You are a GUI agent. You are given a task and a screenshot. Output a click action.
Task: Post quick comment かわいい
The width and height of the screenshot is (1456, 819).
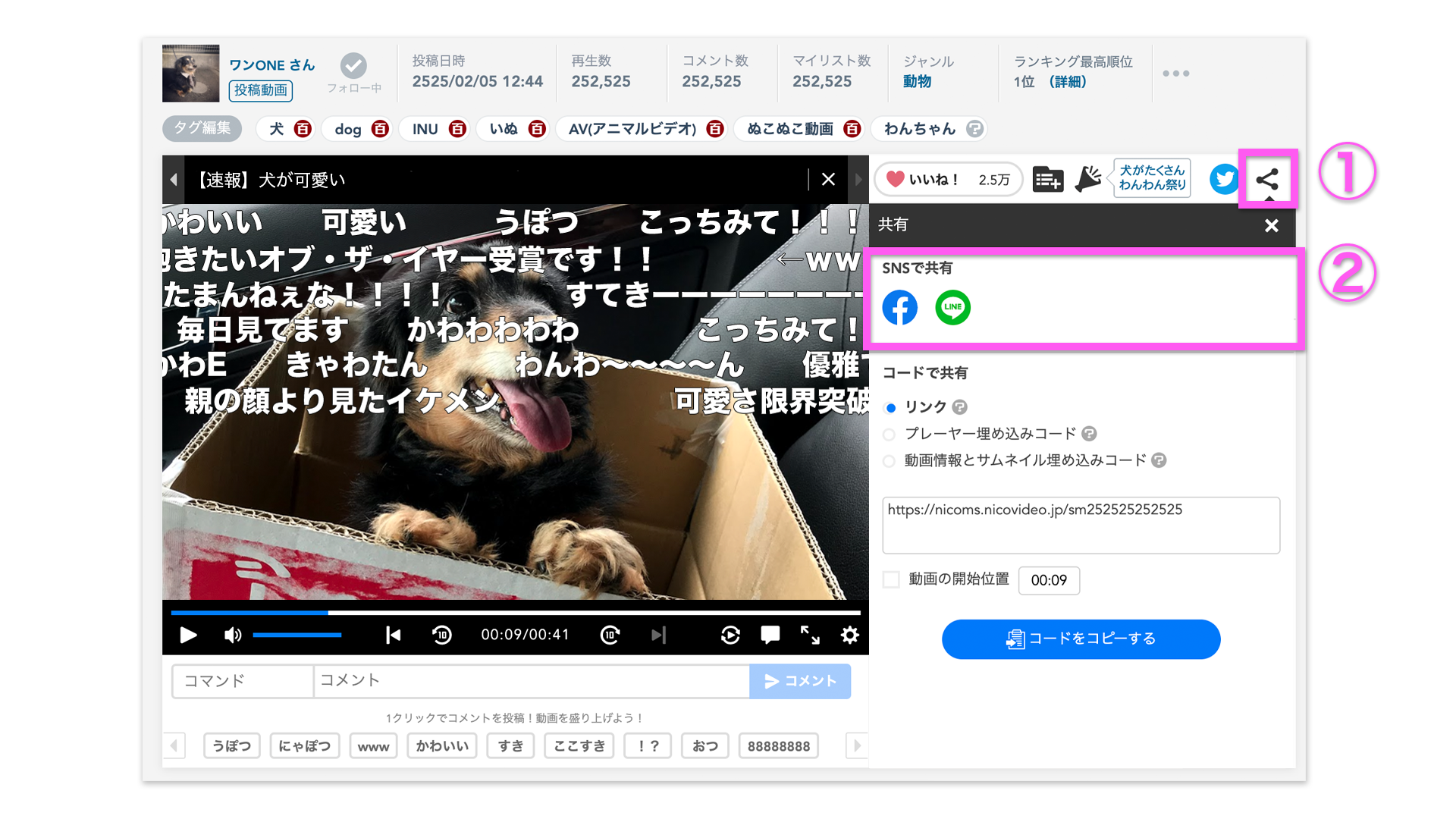pyautogui.click(x=442, y=746)
